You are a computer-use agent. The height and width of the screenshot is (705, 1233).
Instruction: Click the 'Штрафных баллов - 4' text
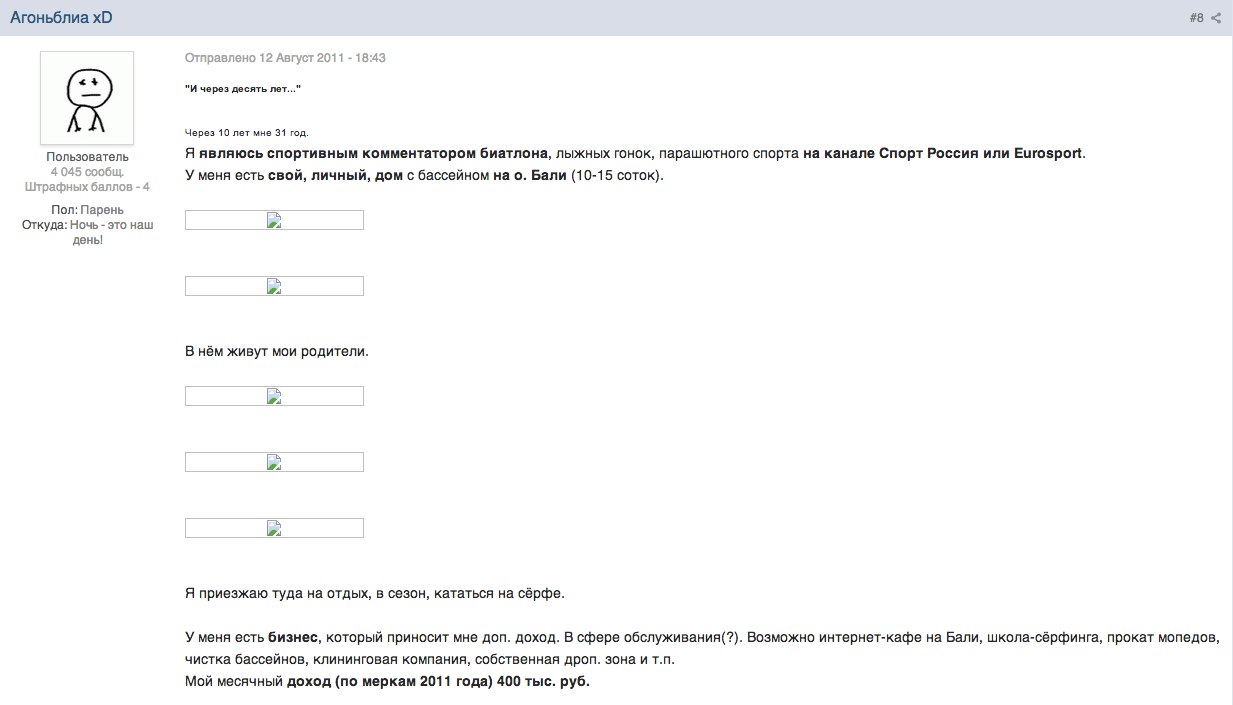(x=87, y=187)
